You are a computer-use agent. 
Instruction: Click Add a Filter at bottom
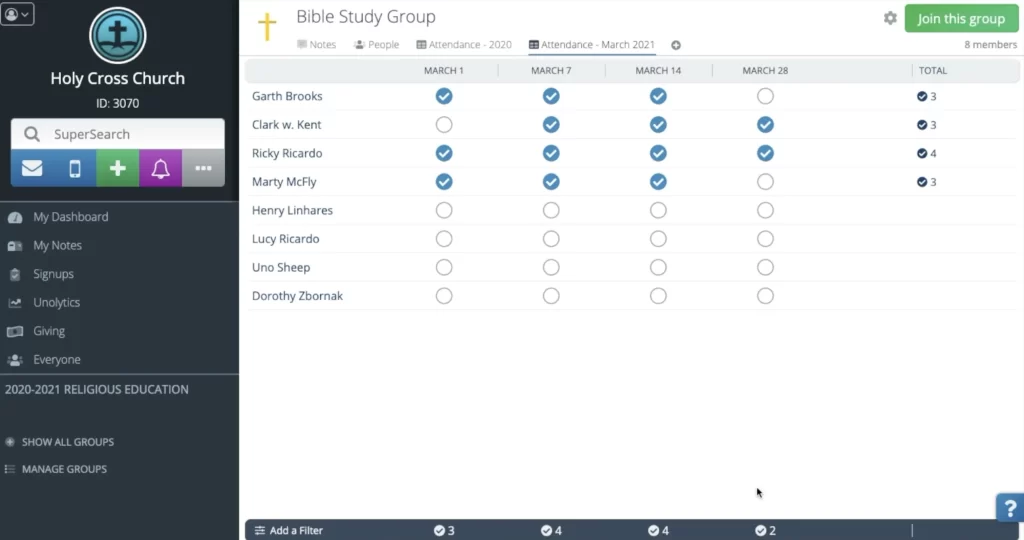[x=289, y=530]
